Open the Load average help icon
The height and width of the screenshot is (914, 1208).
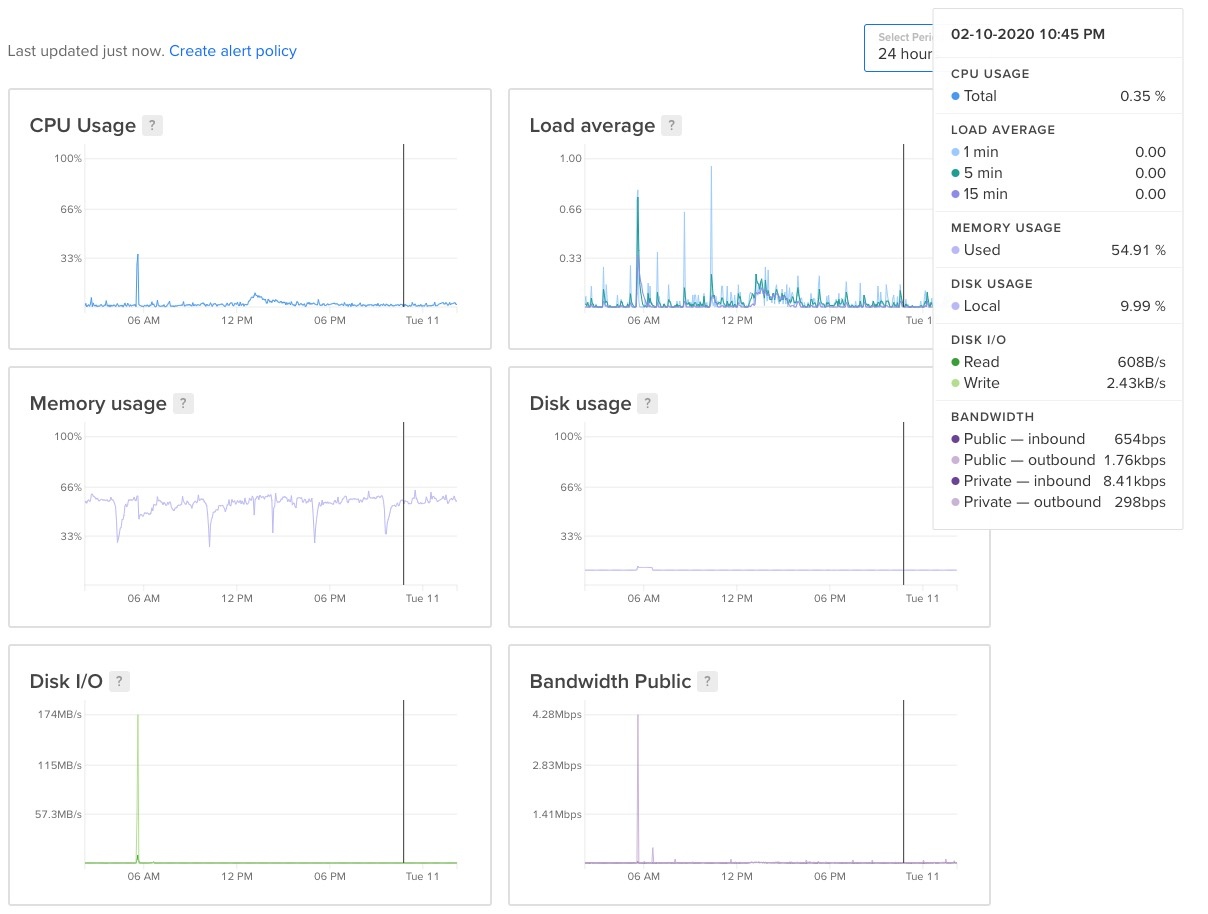coord(672,125)
